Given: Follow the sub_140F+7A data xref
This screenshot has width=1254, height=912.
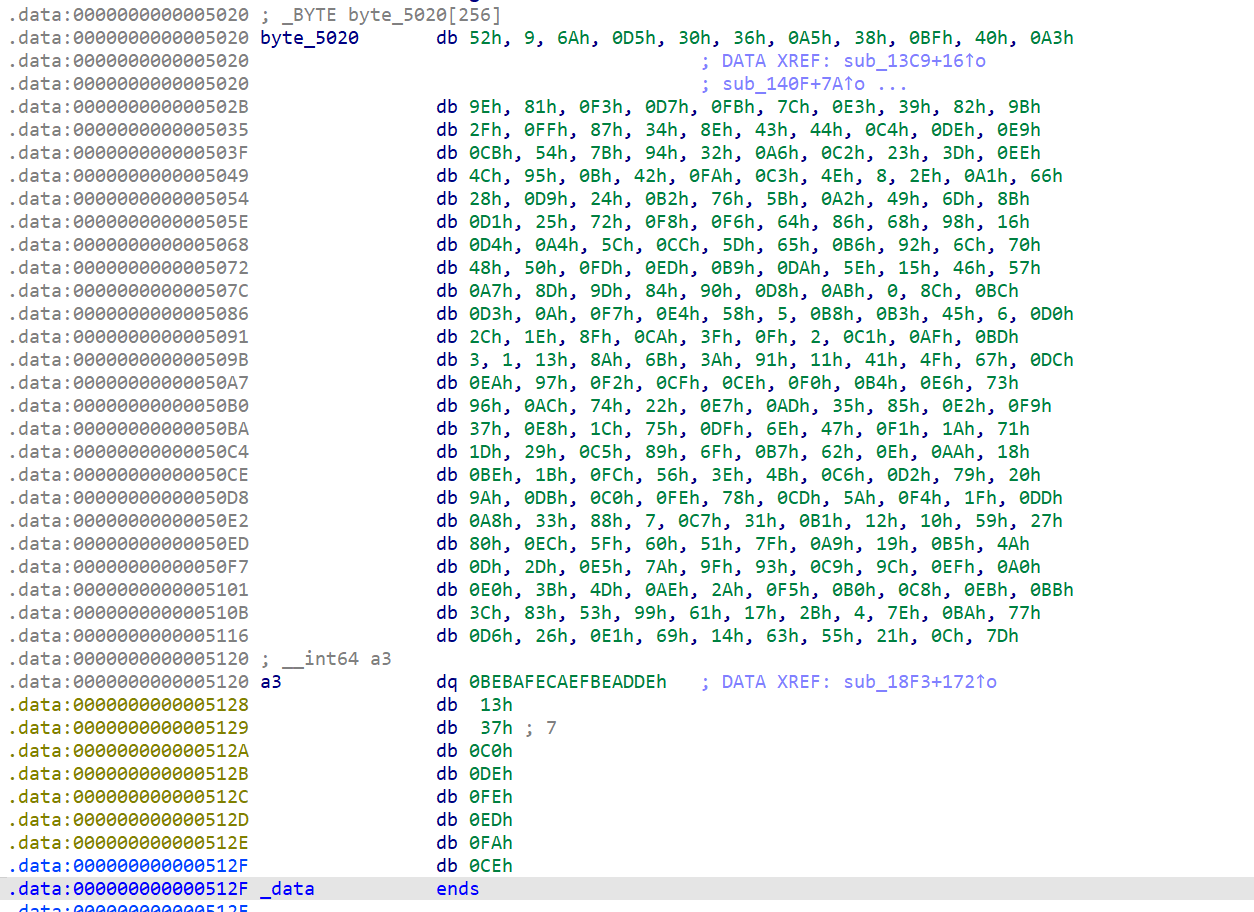Looking at the screenshot, I should pyautogui.click(x=794, y=84).
